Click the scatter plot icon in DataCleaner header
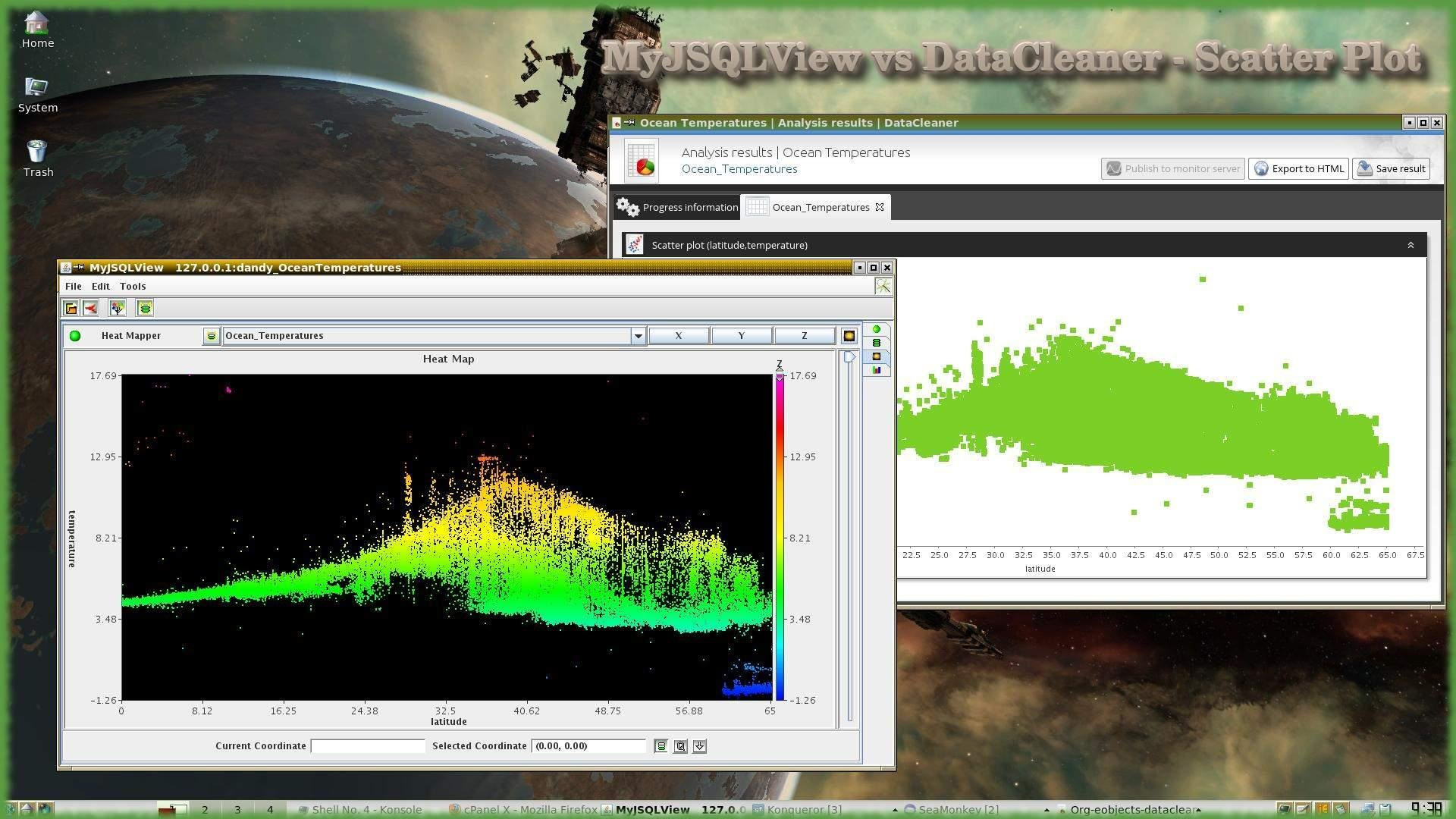 click(635, 245)
